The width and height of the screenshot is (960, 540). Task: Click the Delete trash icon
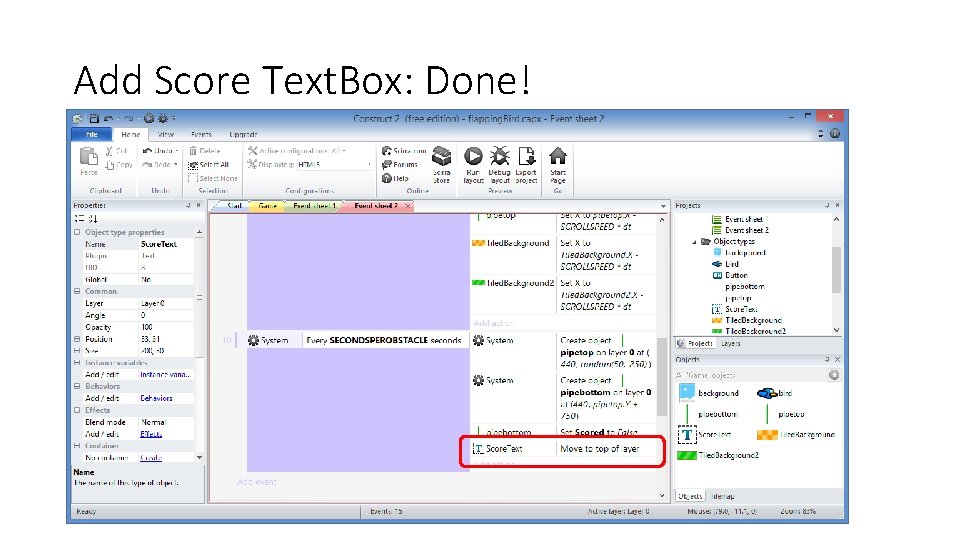click(x=193, y=151)
